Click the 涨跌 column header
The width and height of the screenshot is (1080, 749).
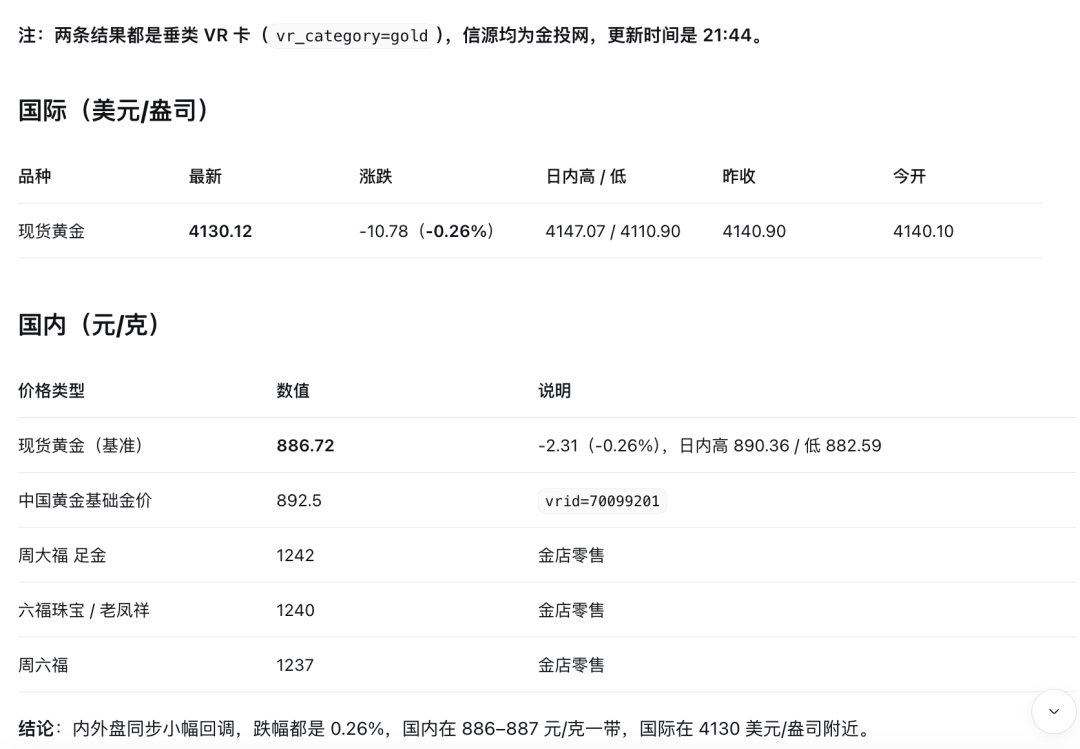click(x=375, y=176)
